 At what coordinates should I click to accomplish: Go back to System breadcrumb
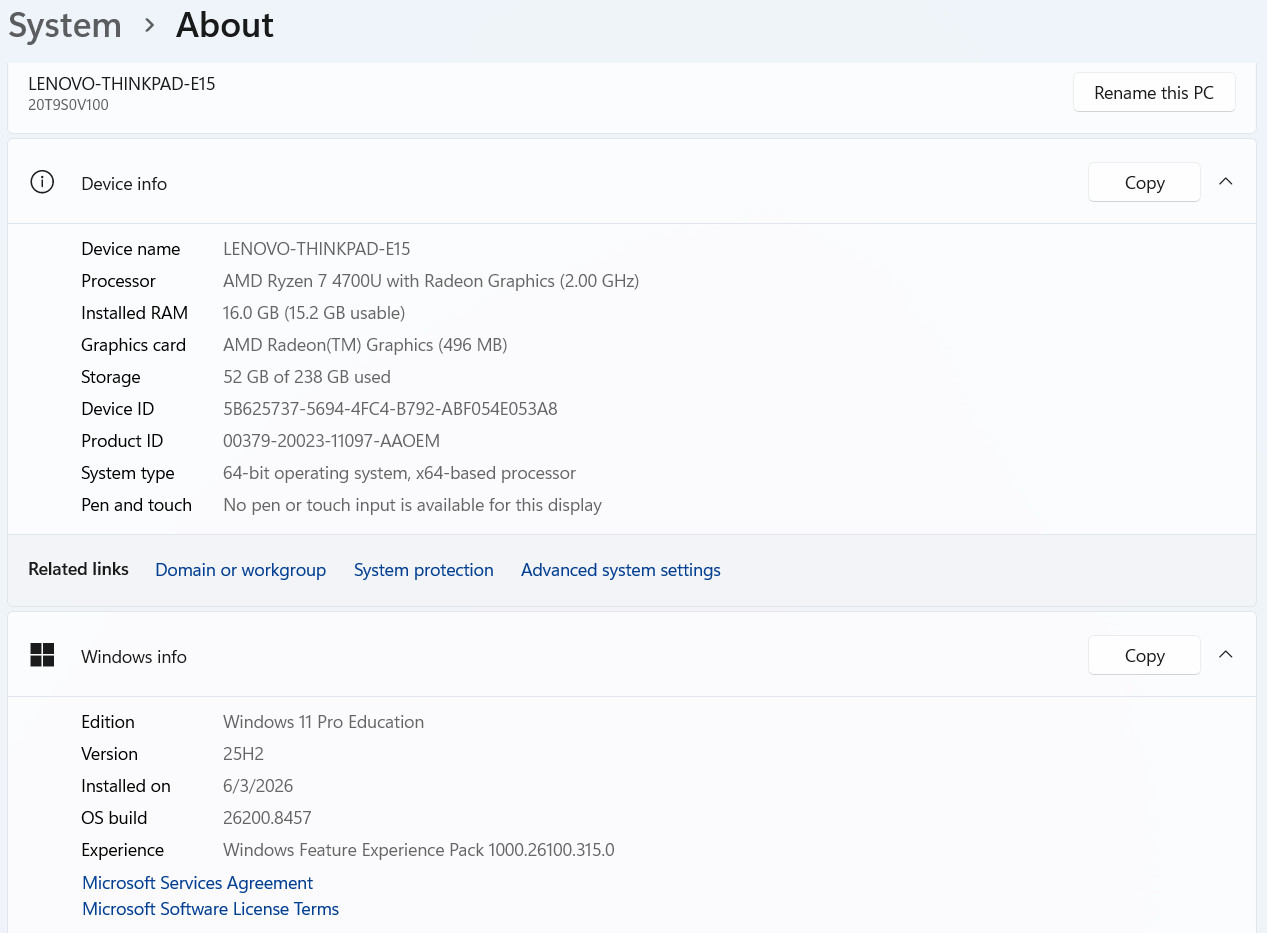tap(65, 25)
